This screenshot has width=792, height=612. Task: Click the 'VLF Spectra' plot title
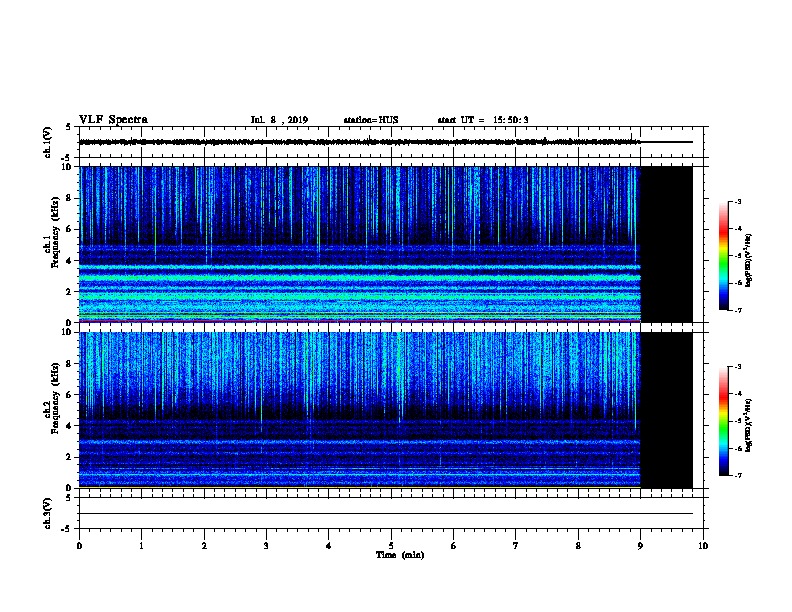point(113,120)
